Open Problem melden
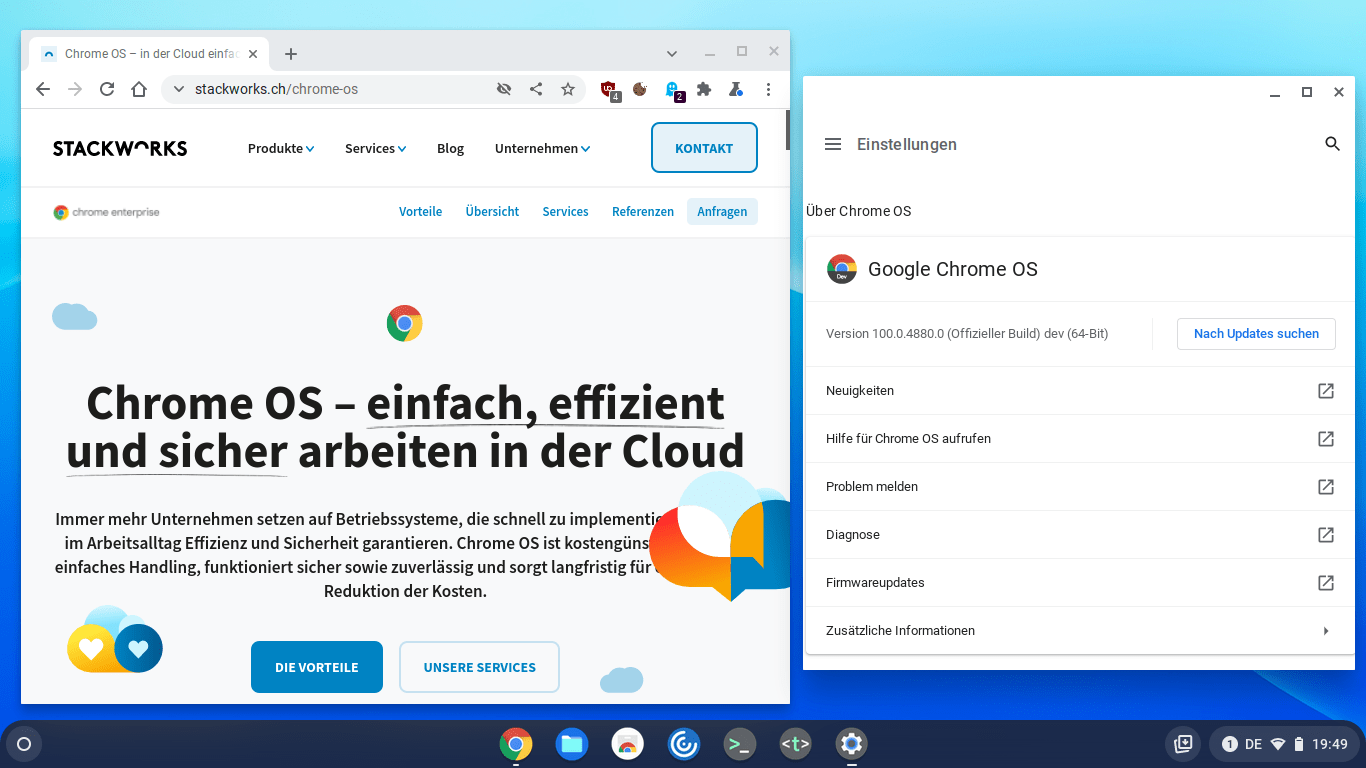The width and height of the screenshot is (1366, 768). point(1080,487)
